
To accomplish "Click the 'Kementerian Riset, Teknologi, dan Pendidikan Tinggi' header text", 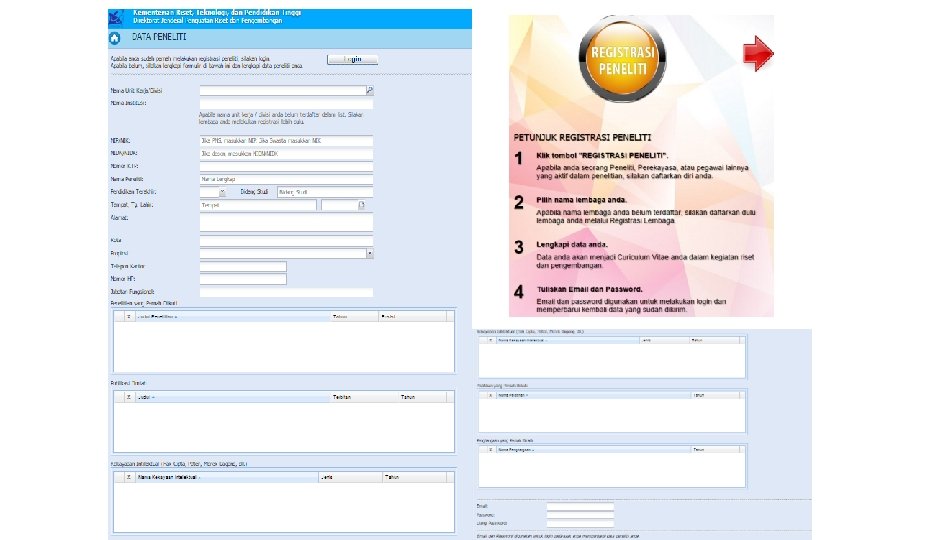I will [217, 13].
